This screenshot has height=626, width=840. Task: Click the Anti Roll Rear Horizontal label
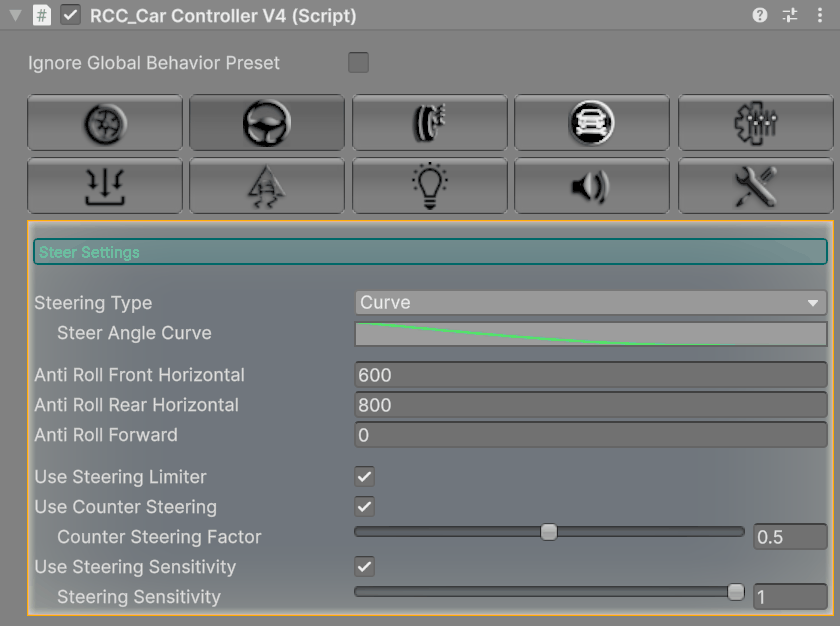[x=137, y=405]
